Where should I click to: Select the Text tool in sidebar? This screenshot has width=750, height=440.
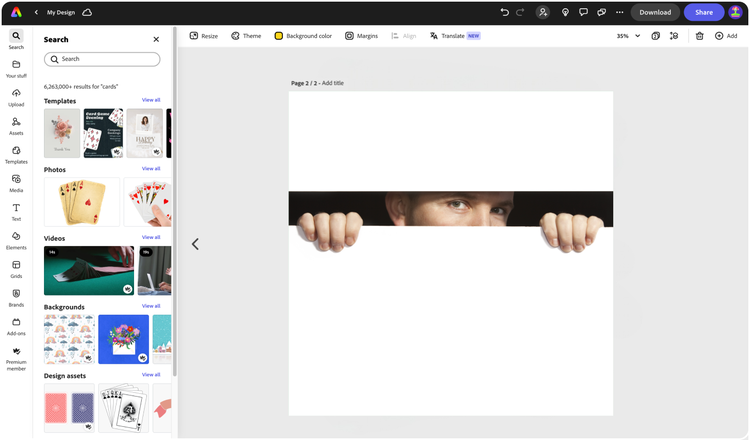tap(16, 212)
